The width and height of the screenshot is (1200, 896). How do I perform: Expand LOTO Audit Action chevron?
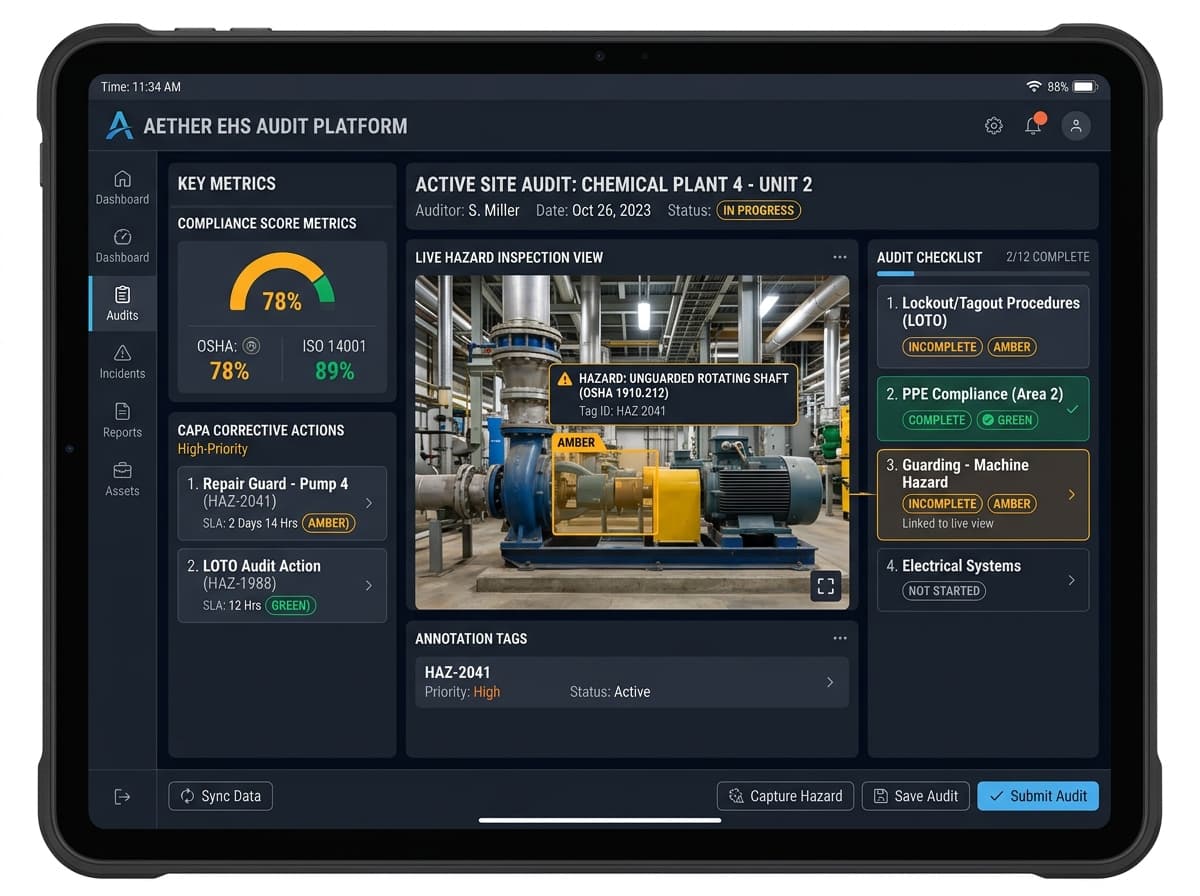click(x=369, y=585)
